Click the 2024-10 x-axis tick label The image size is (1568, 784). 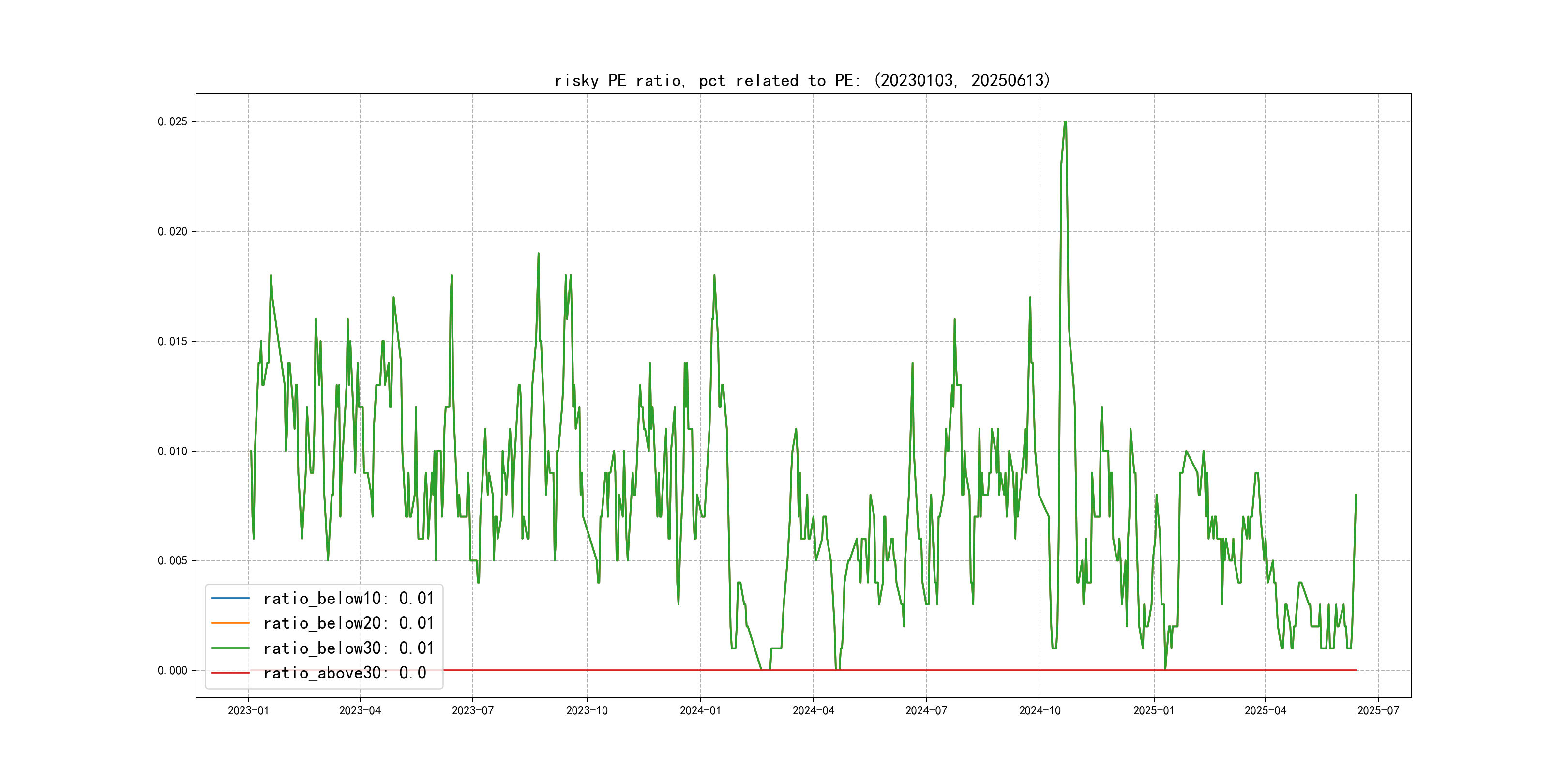click(x=1040, y=710)
